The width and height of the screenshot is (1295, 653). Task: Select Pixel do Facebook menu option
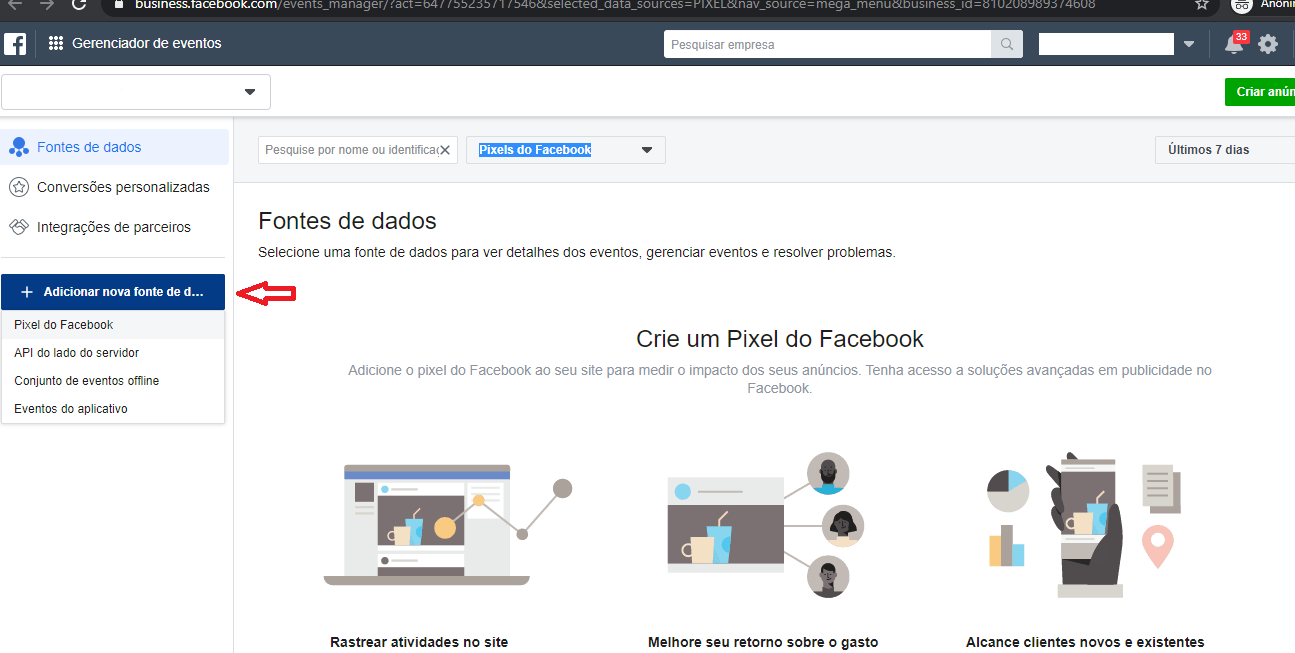pyautogui.click(x=113, y=325)
